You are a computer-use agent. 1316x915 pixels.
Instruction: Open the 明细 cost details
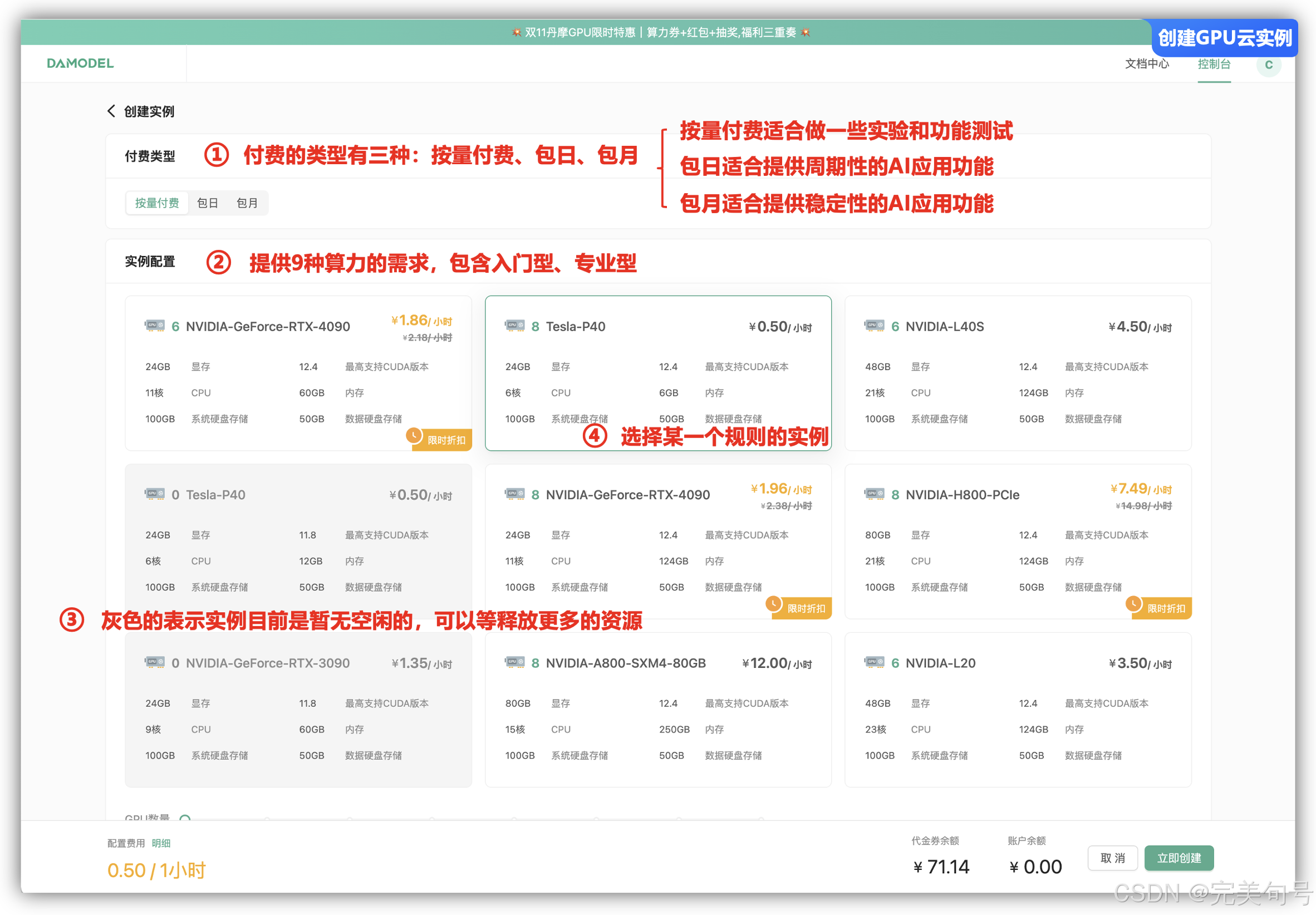click(x=161, y=843)
